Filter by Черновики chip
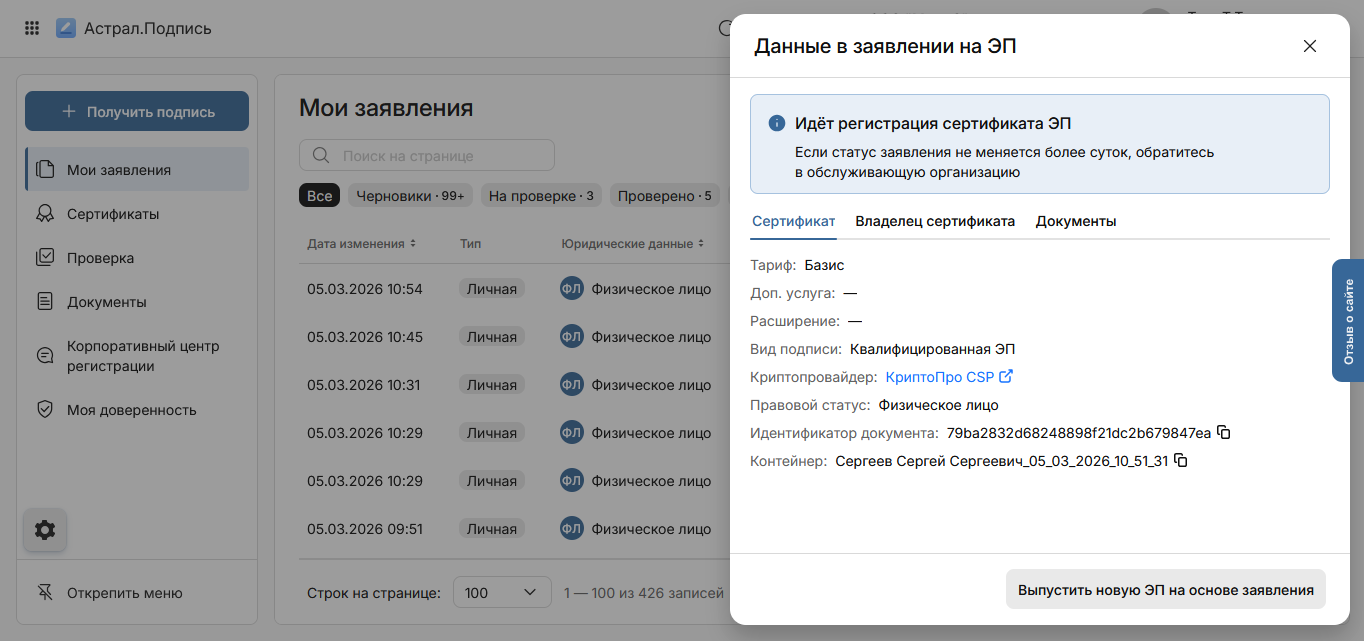 410,196
